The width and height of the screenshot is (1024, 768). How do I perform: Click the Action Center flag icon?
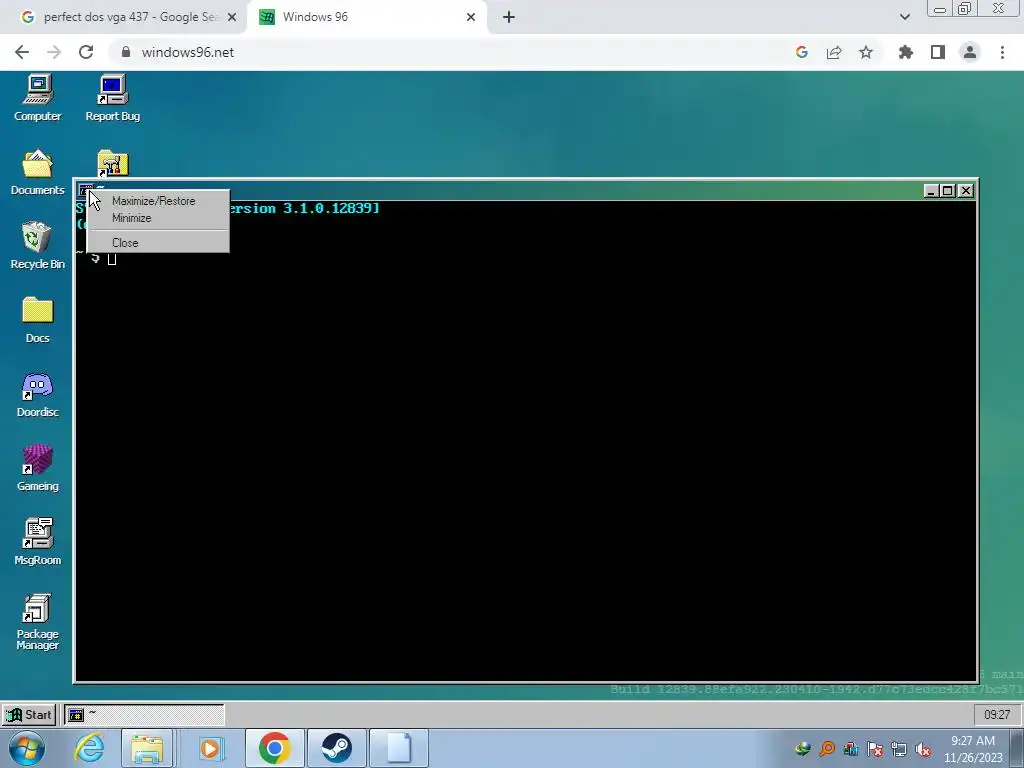[x=874, y=749]
